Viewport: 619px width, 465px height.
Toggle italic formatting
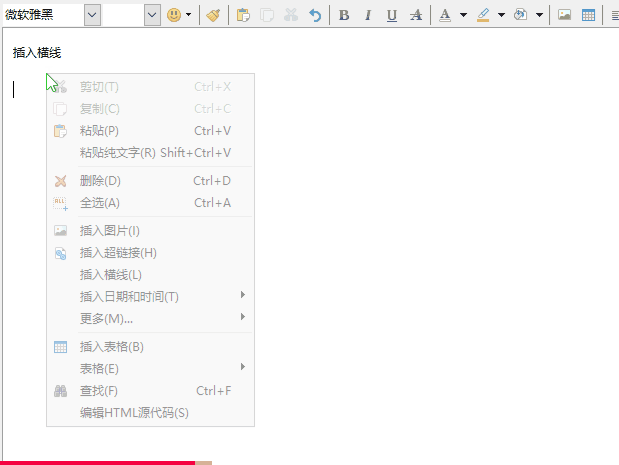click(x=368, y=15)
